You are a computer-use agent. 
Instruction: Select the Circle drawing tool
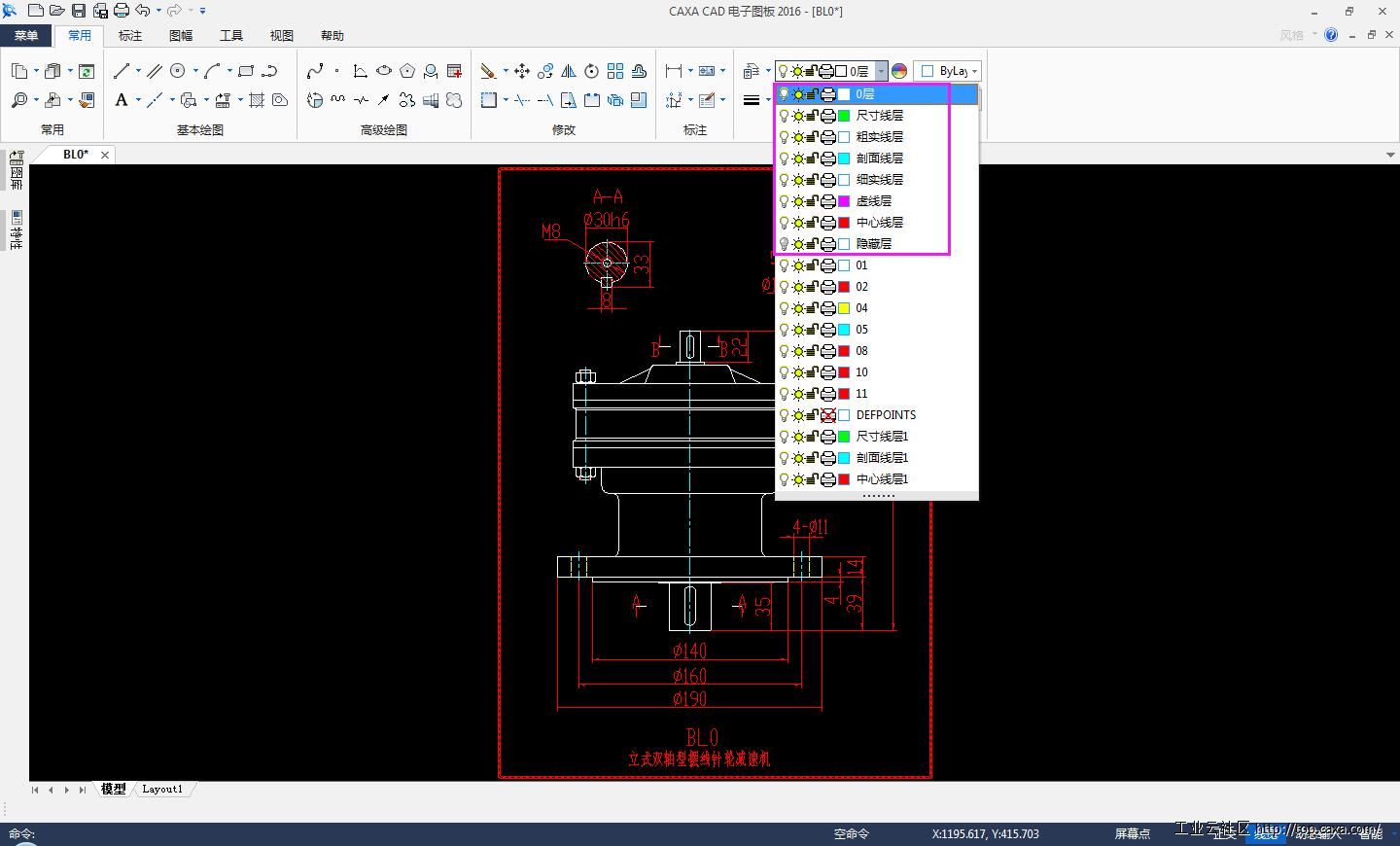[178, 71]
